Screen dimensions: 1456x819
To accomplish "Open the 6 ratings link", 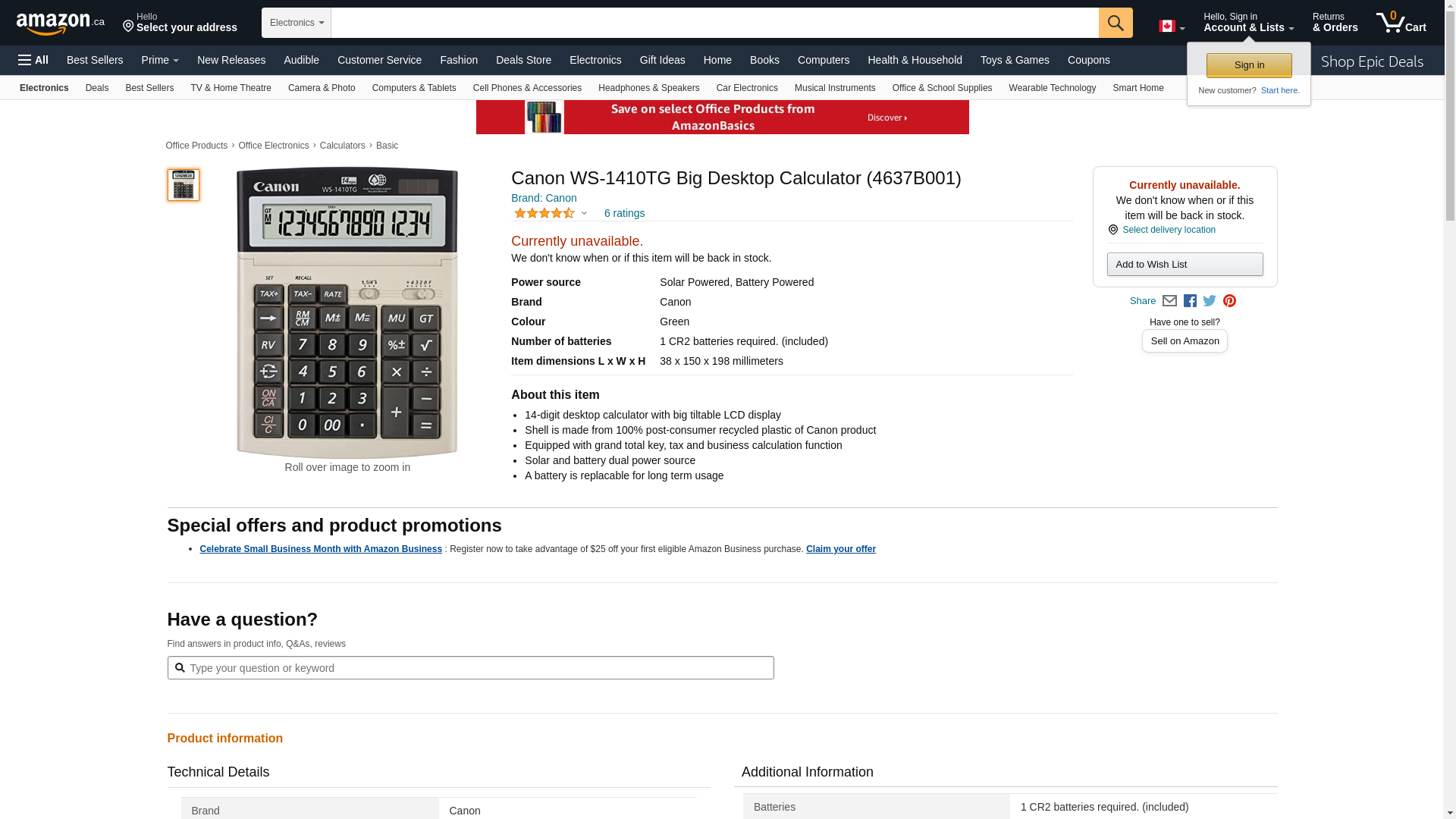I will tap(624, 214).
